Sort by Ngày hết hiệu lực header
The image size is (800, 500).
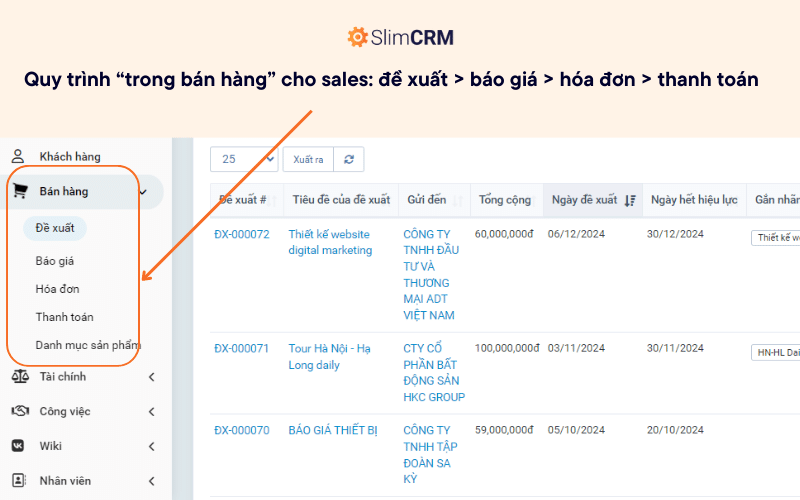click(694, 200)
